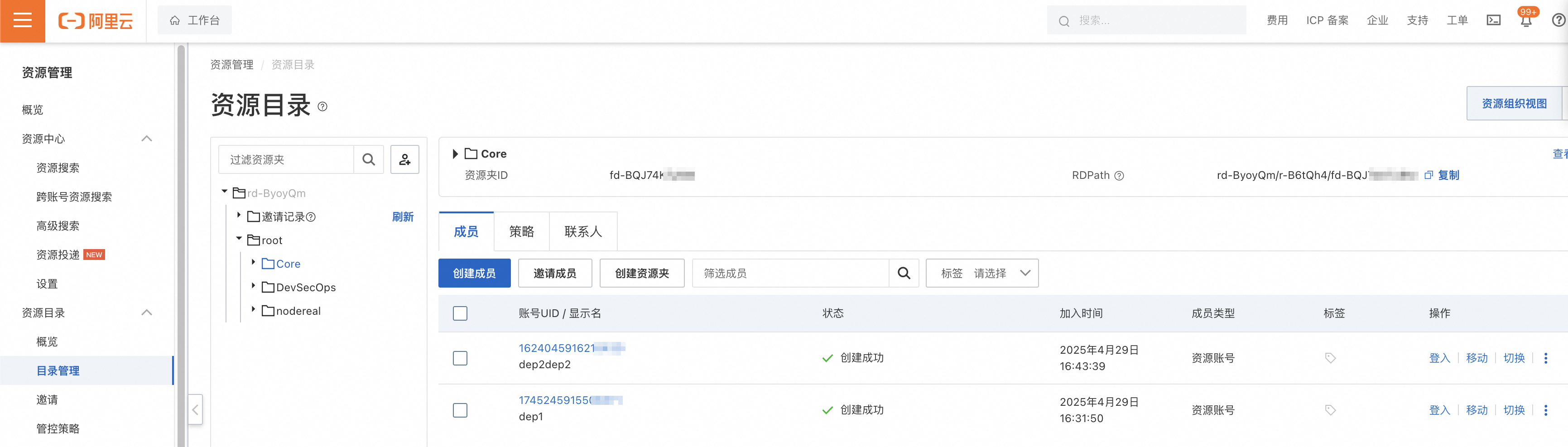Open more actions for dep2dep2 row

1545,358
